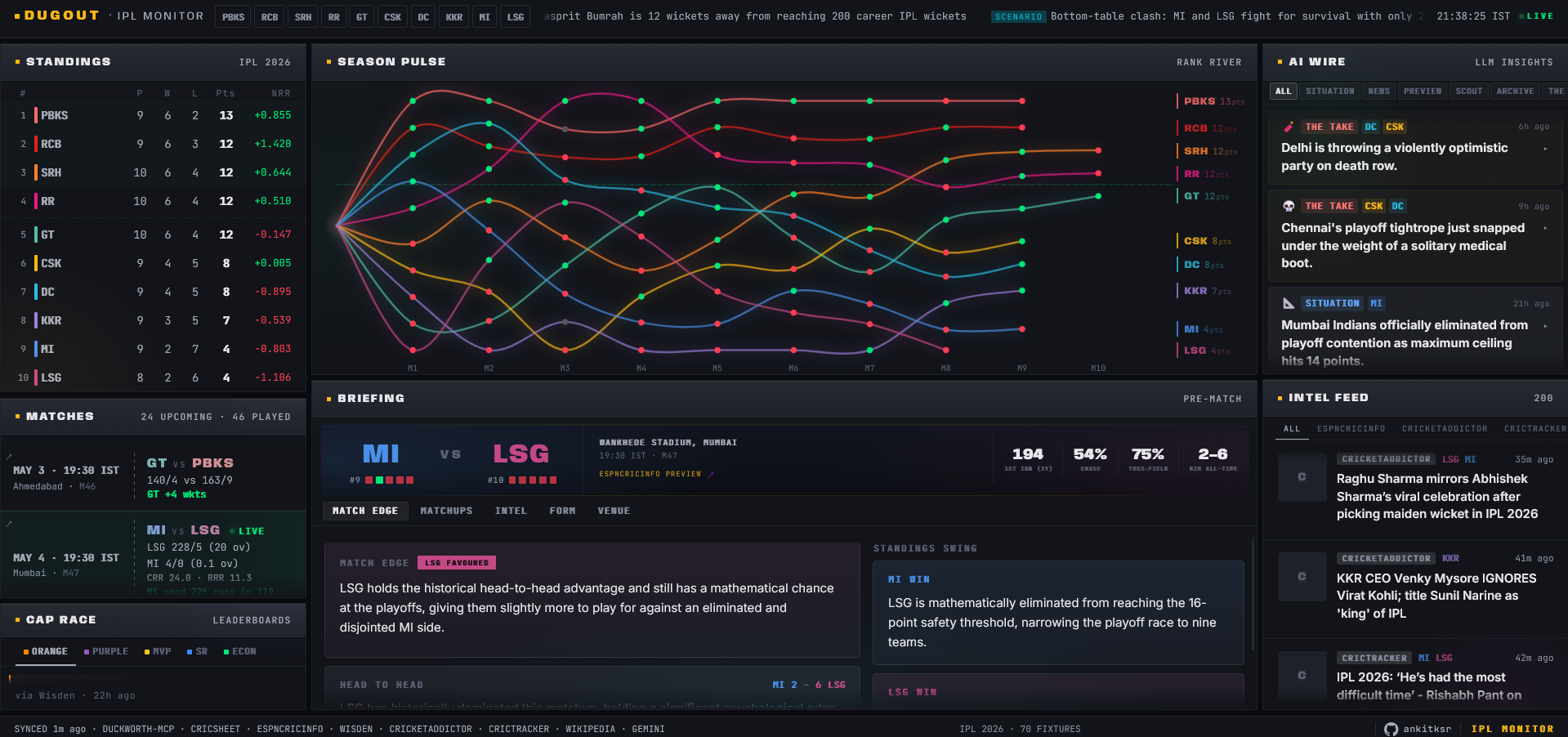Show the SR leaderboard tab
This screenshot has height=737, width=1568.
(x=197, y=651)
